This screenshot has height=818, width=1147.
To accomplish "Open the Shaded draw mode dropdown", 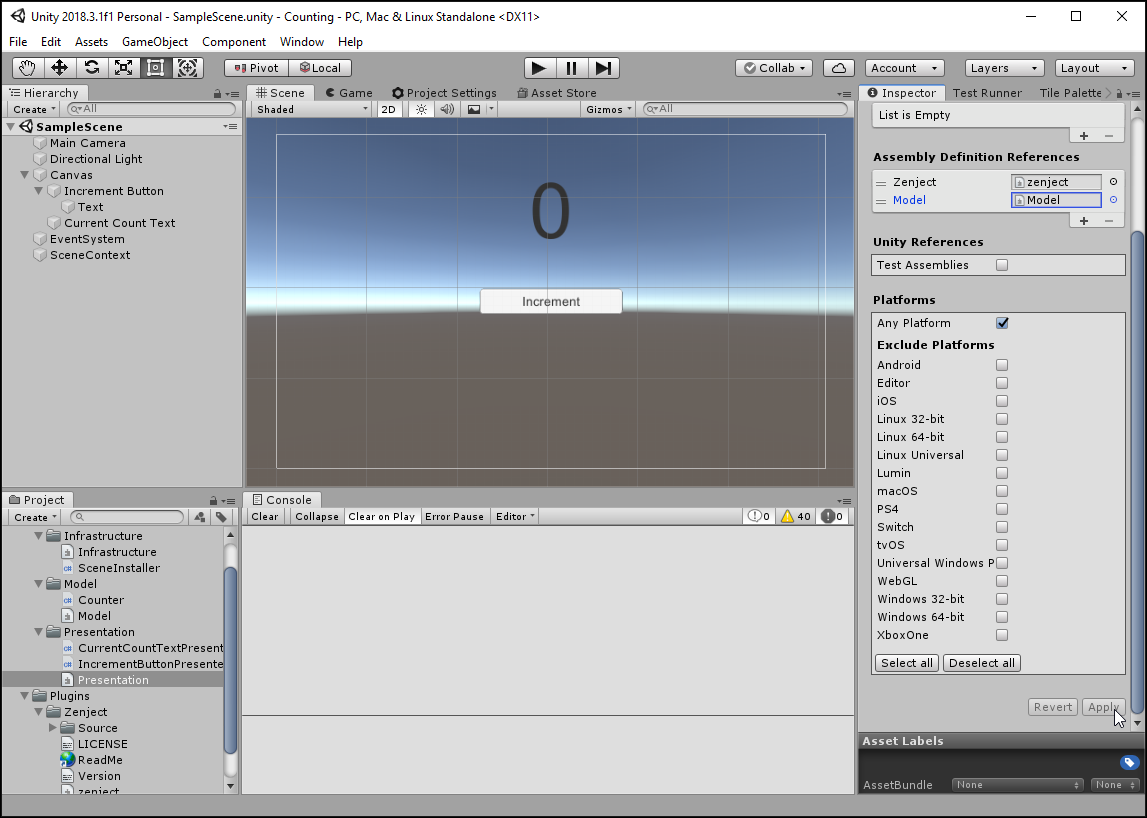I will coord(310,109).
